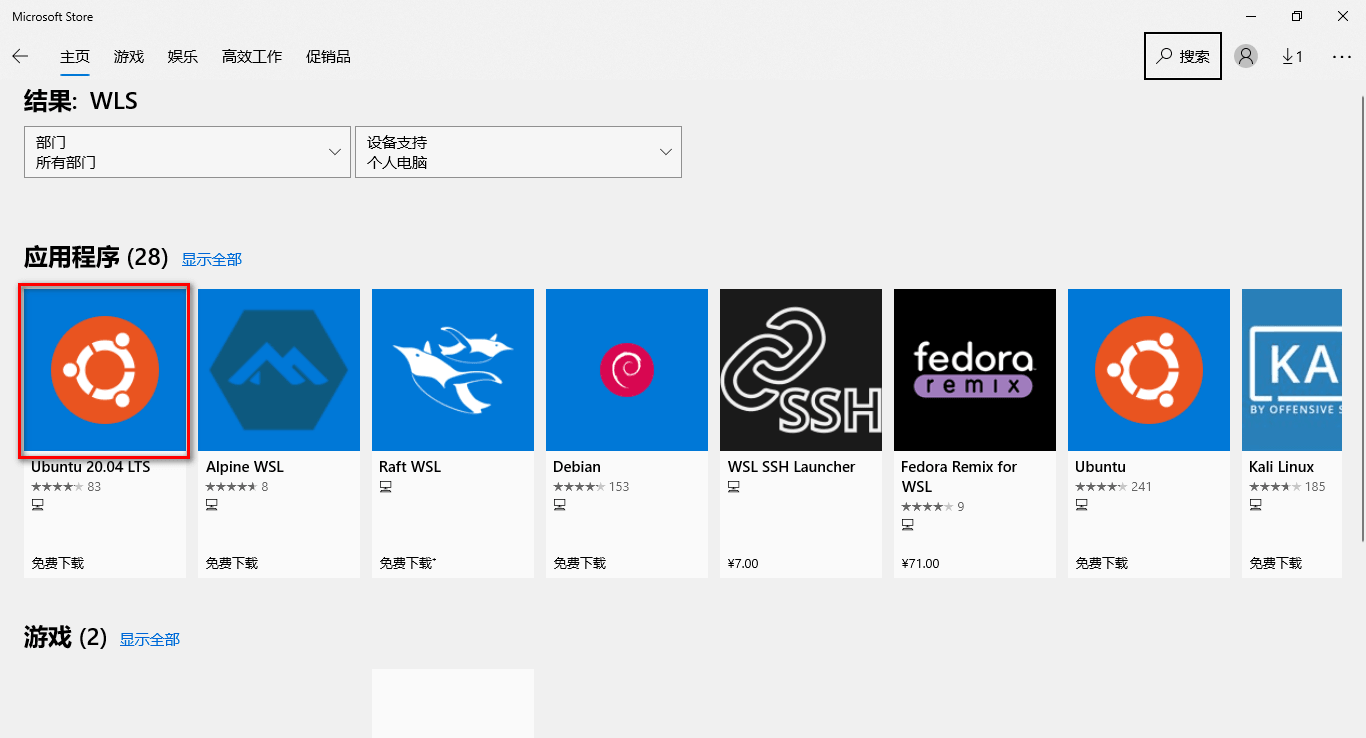Image resolution: width=1366 pixels, height=738 pixels.
Task: Click the PC device icon under Fedora Remix
Action: 907,524
